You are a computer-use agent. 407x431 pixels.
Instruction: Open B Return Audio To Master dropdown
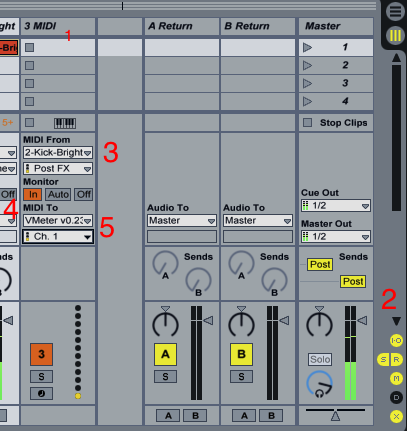click(258, 221)
